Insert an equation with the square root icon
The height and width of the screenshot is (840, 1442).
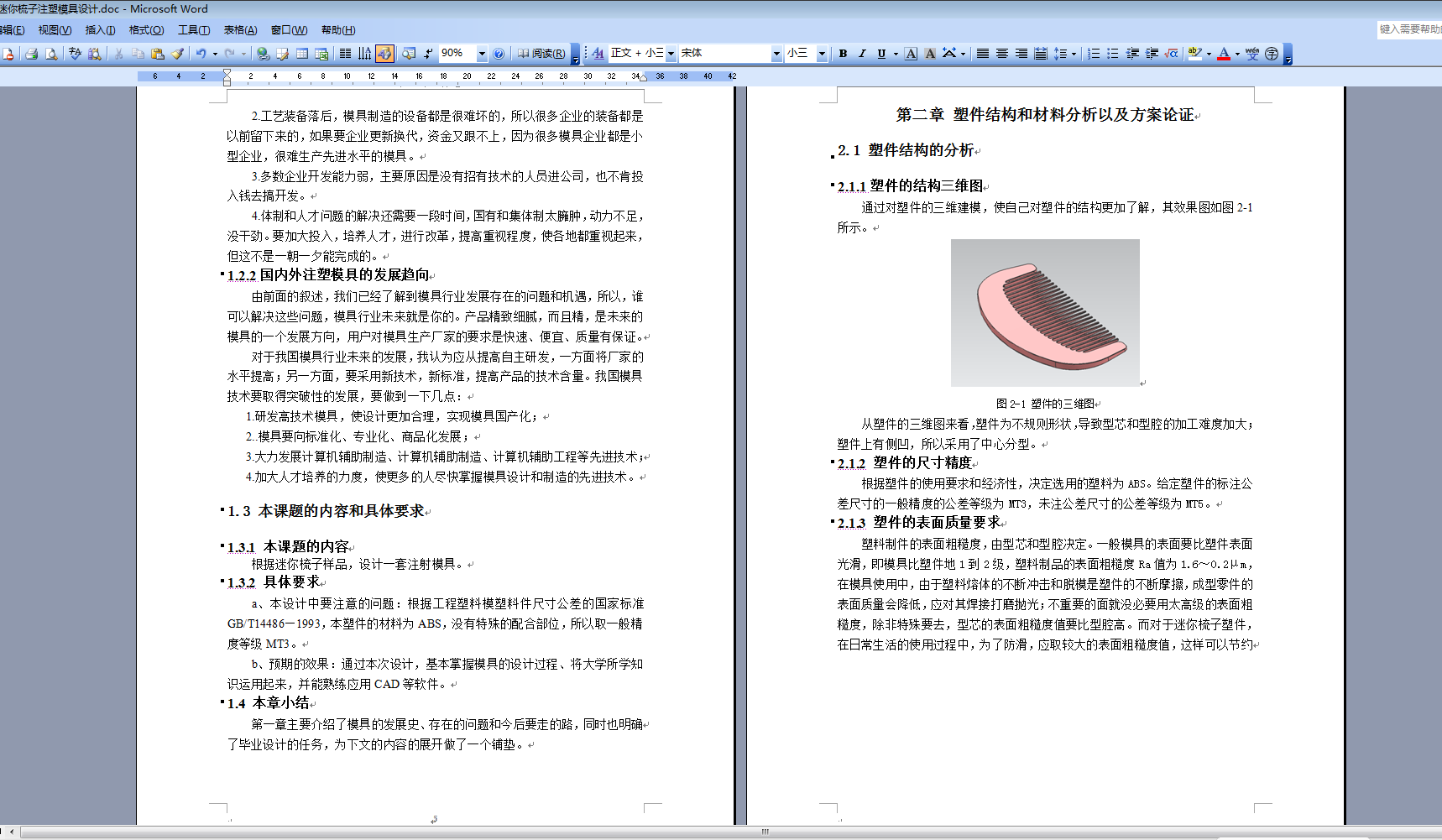pos(1172,54)
